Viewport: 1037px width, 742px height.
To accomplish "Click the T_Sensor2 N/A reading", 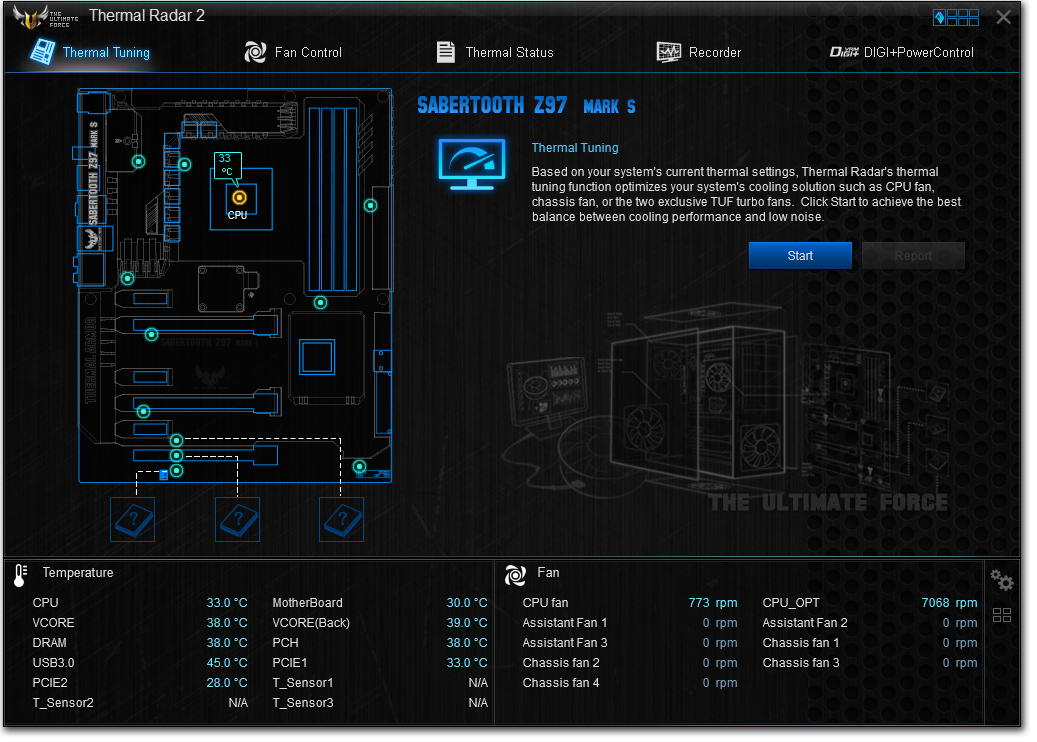I will pos(238,702).
